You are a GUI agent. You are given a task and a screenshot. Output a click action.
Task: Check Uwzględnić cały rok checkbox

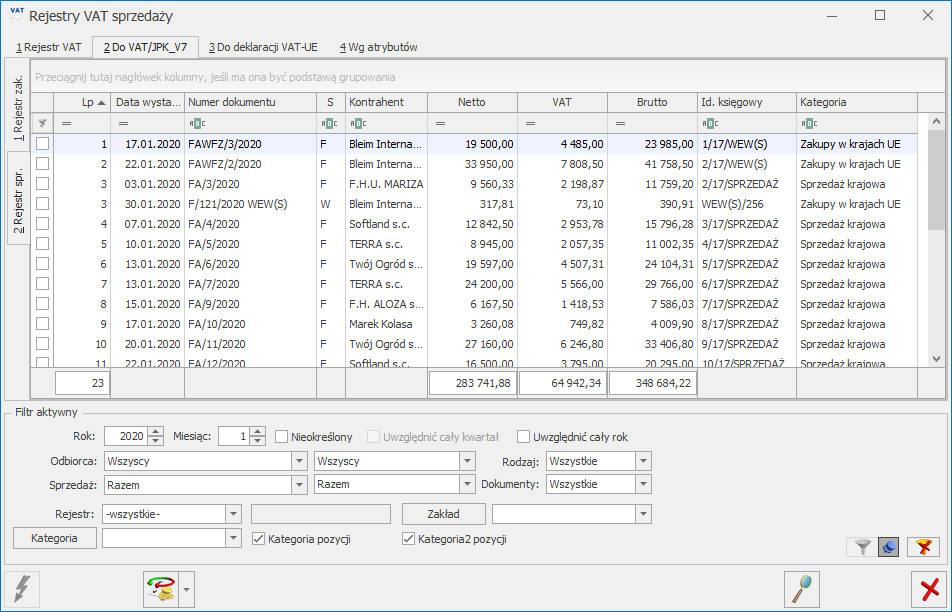point(523,435)
